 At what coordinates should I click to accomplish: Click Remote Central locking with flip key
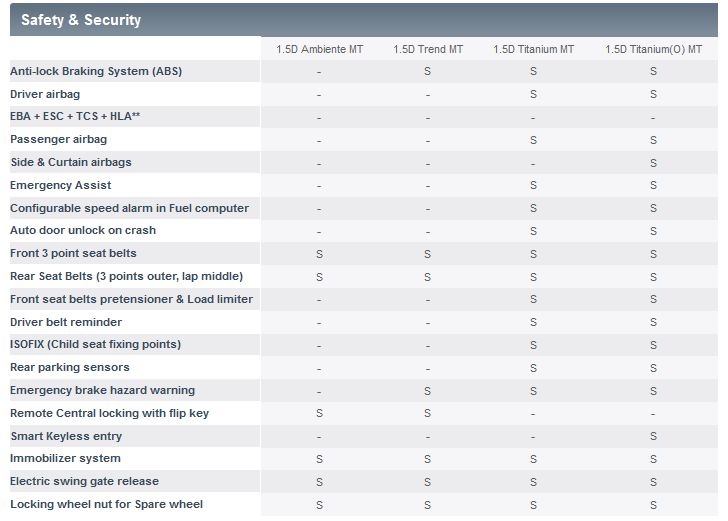(x=109, y=413)
